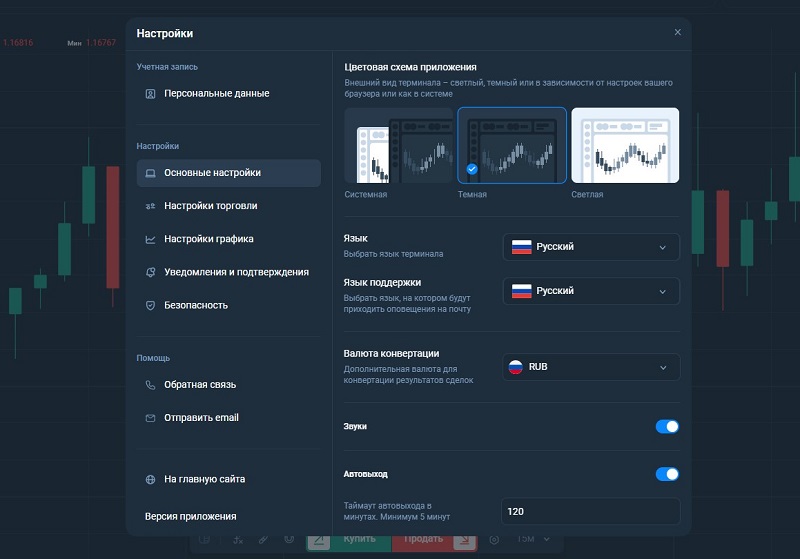
Task: Click the shield icon beside Безопасность
Action: tap(150, 305)
